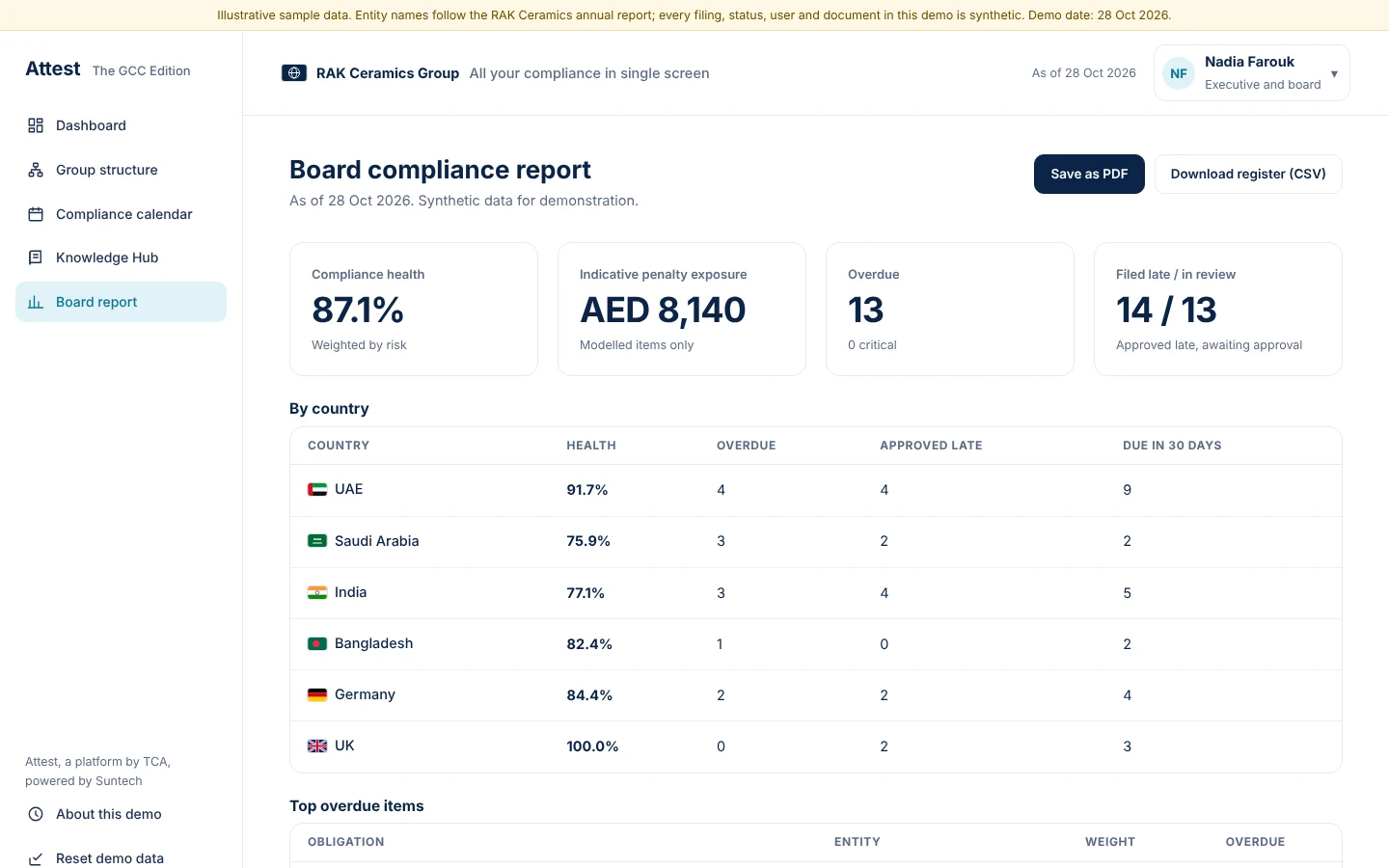
Task: Open the Dashboard menu item
Action: 121,125
